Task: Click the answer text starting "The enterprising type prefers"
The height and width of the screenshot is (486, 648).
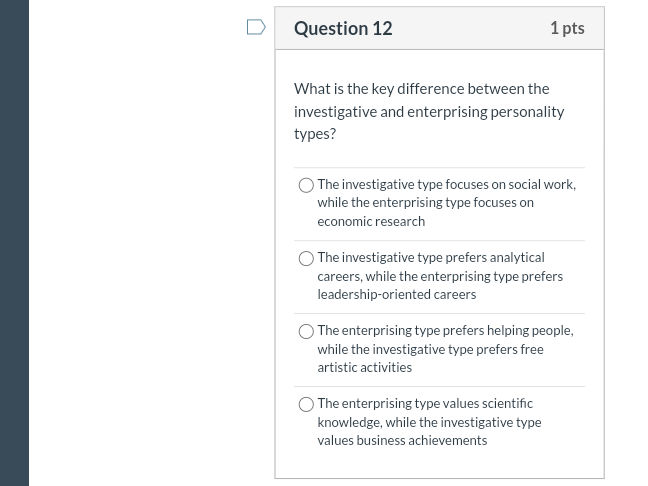Action: click(445, 330)
